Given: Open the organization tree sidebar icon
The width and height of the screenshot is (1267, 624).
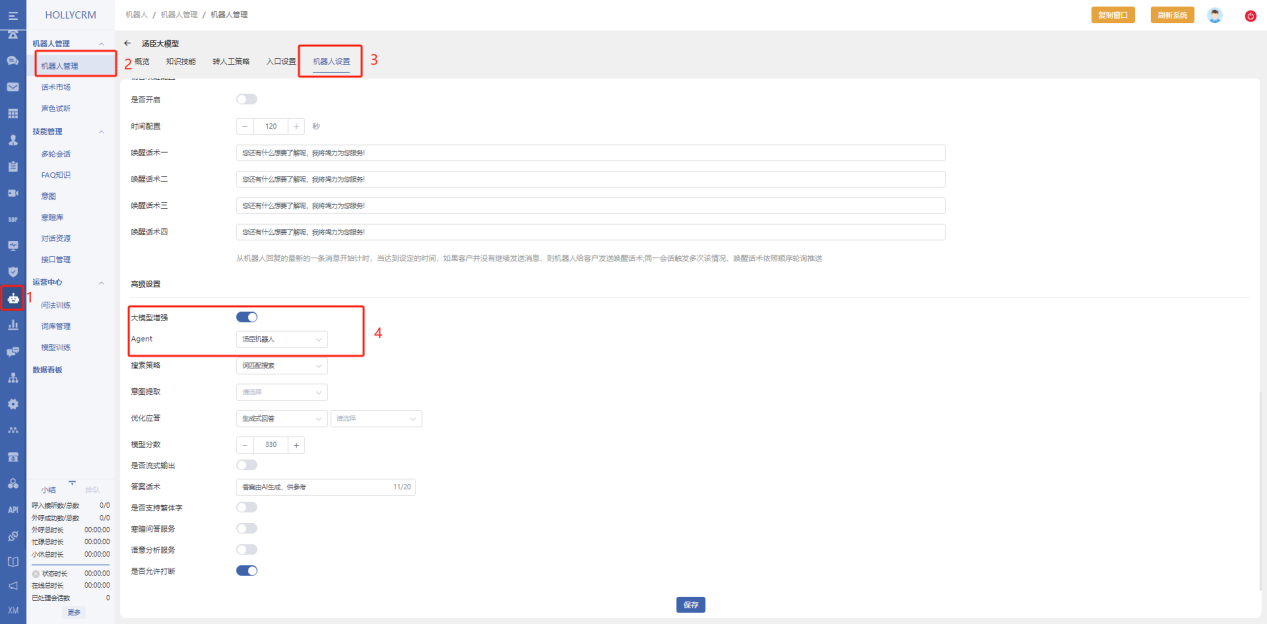Looking at the screenshot, I should coord(13,377).
